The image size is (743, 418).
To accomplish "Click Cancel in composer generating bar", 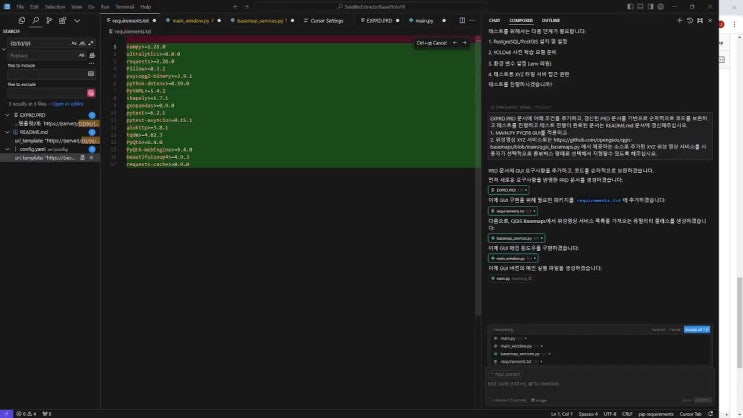I will (x=674, y=330).
